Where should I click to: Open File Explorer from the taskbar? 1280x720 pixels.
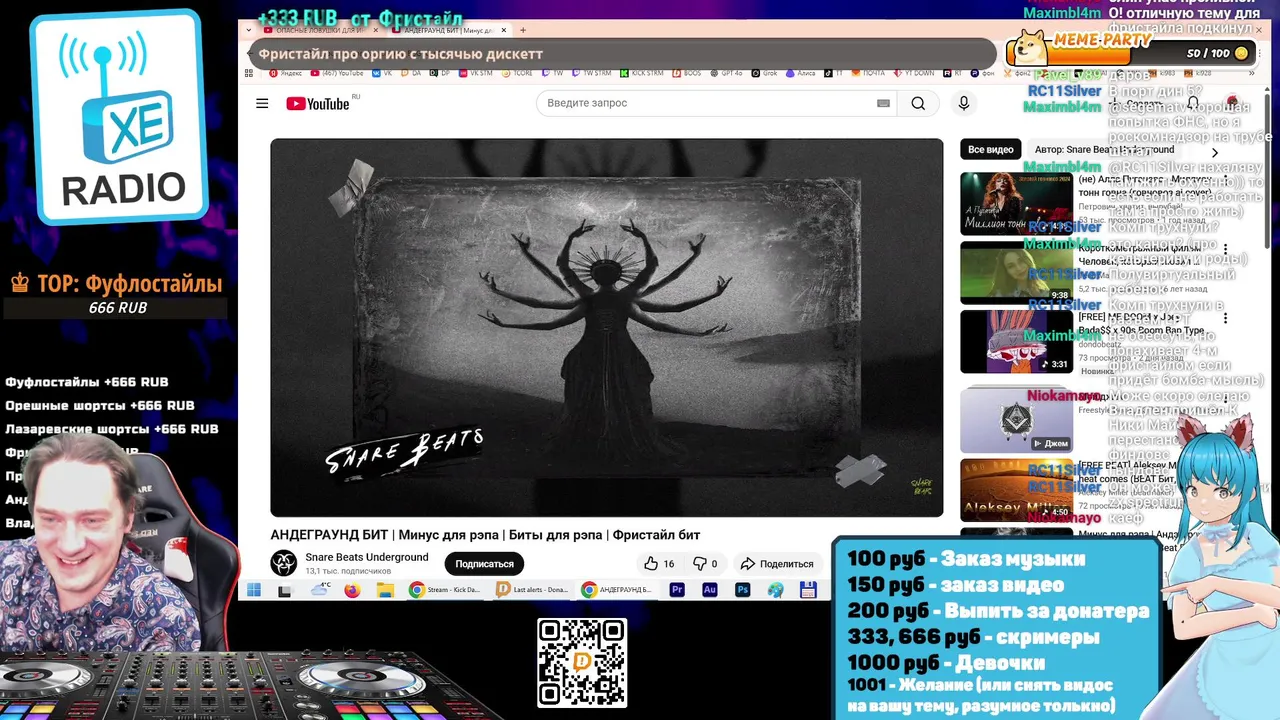385,590
